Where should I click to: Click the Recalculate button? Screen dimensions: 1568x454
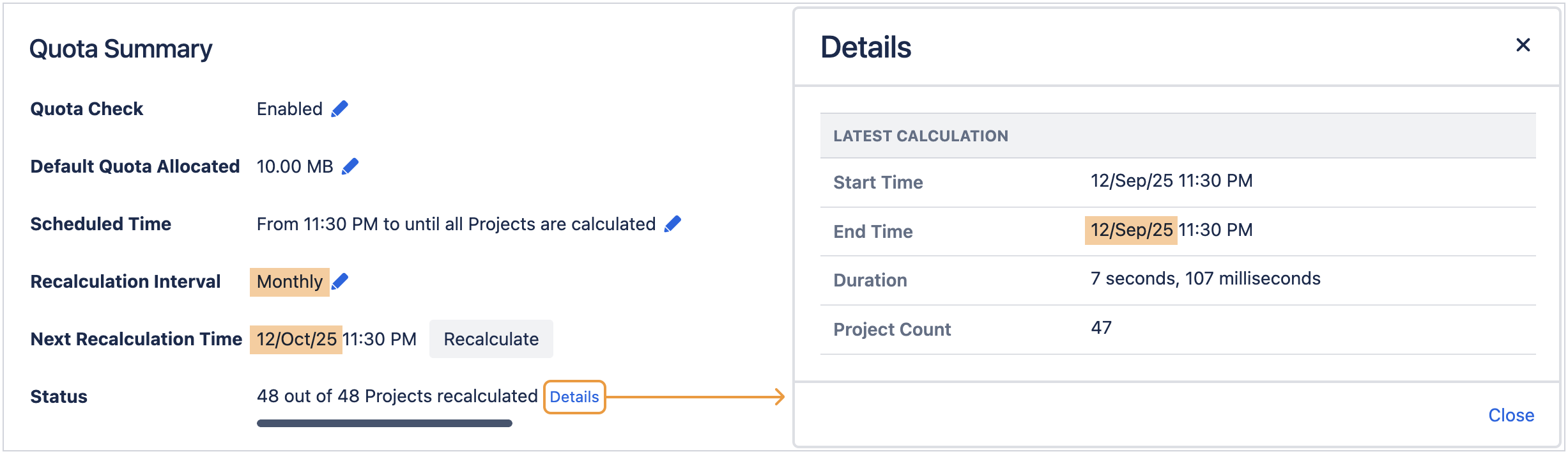pos(491,339)
